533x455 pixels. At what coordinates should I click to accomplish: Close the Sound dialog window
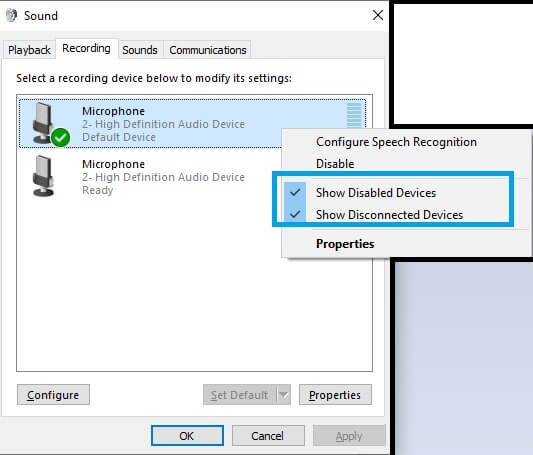coord(378,15)
